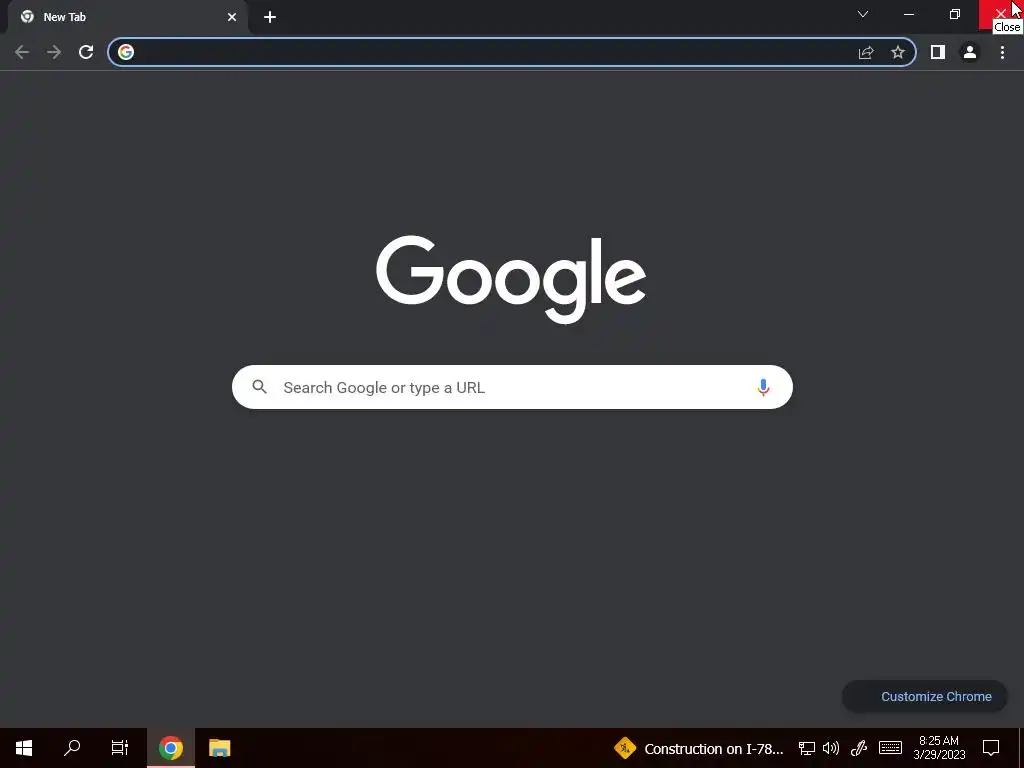Open the clock showing 8:25 AM
Viewport: 1024px width, 768px height.
[939, 748]
